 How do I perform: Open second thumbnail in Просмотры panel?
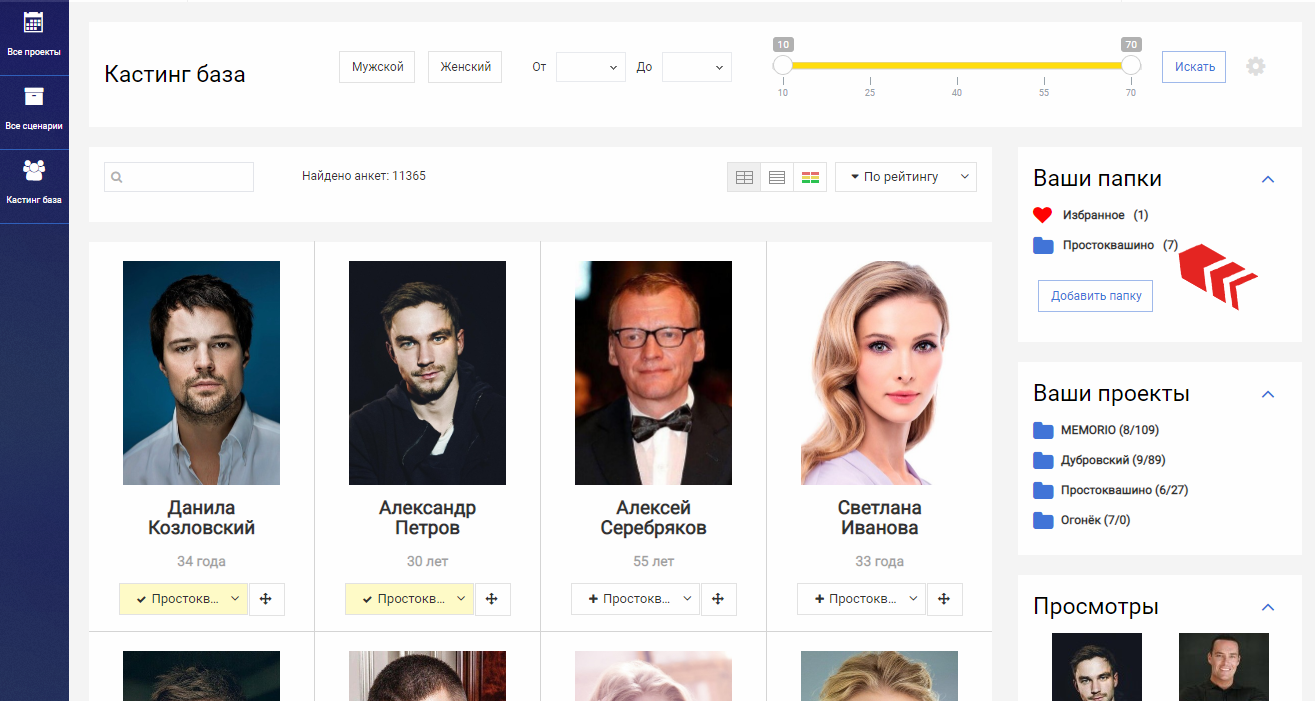[x=1224, y=667]
